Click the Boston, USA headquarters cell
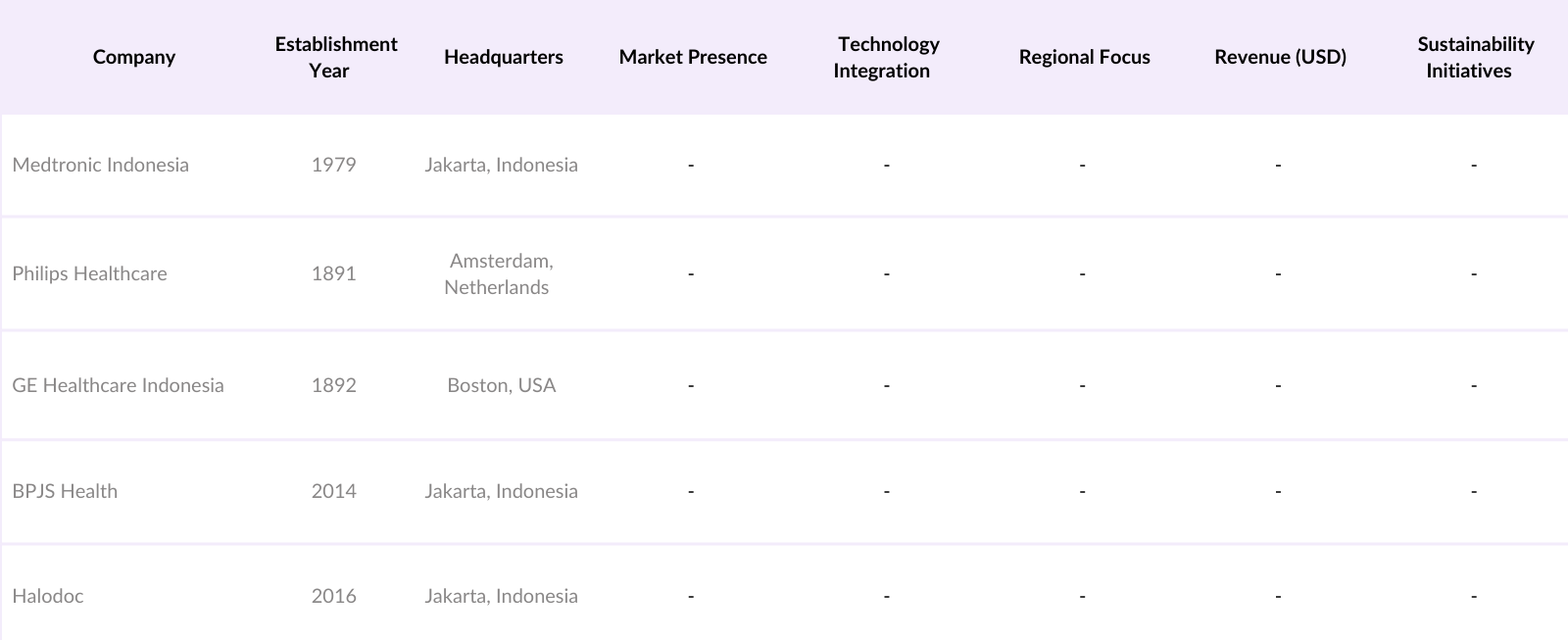The width and height of the screenshot is (1568, 640). (501, 385)
